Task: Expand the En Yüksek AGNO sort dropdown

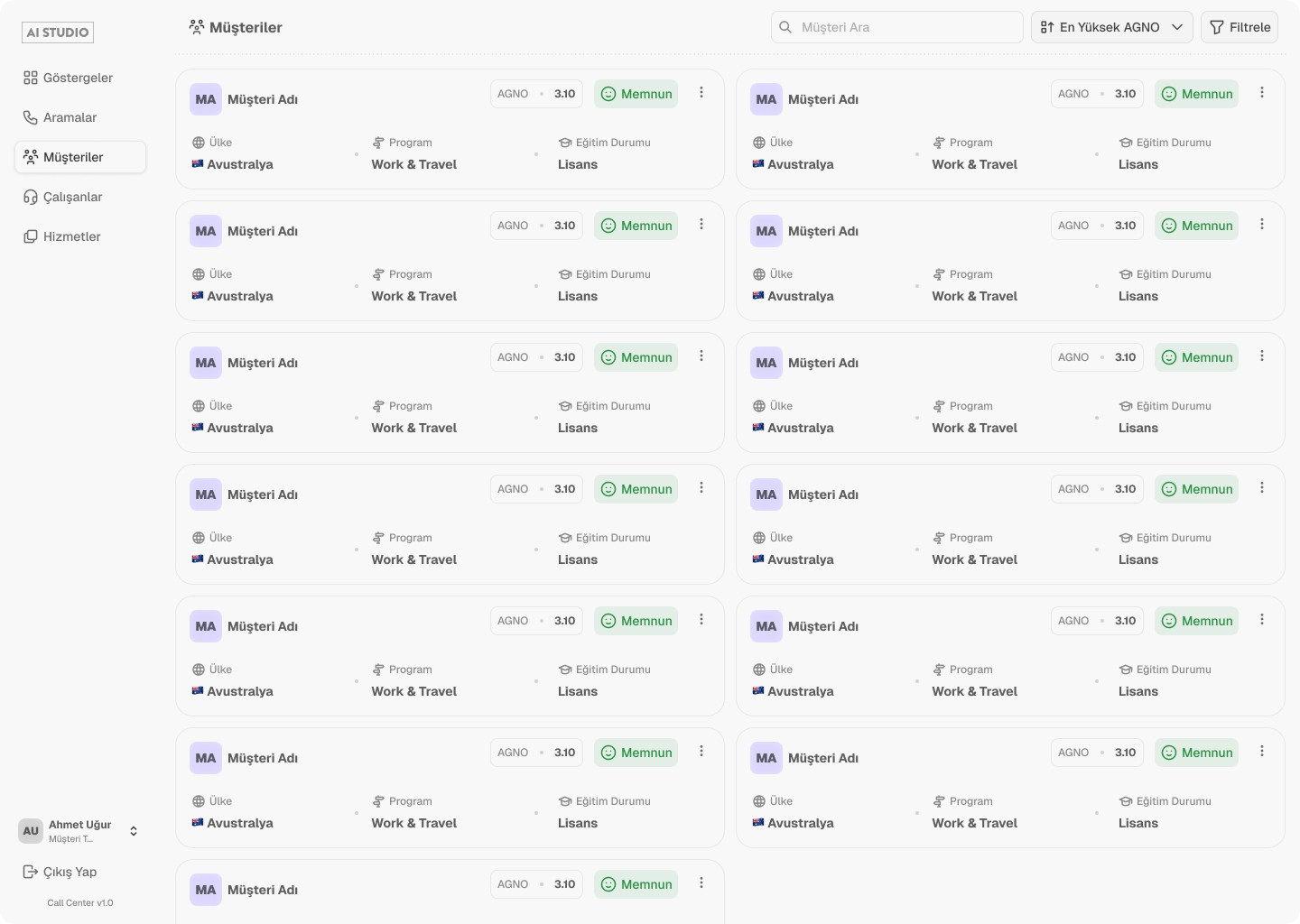Action: [1111, 27]
